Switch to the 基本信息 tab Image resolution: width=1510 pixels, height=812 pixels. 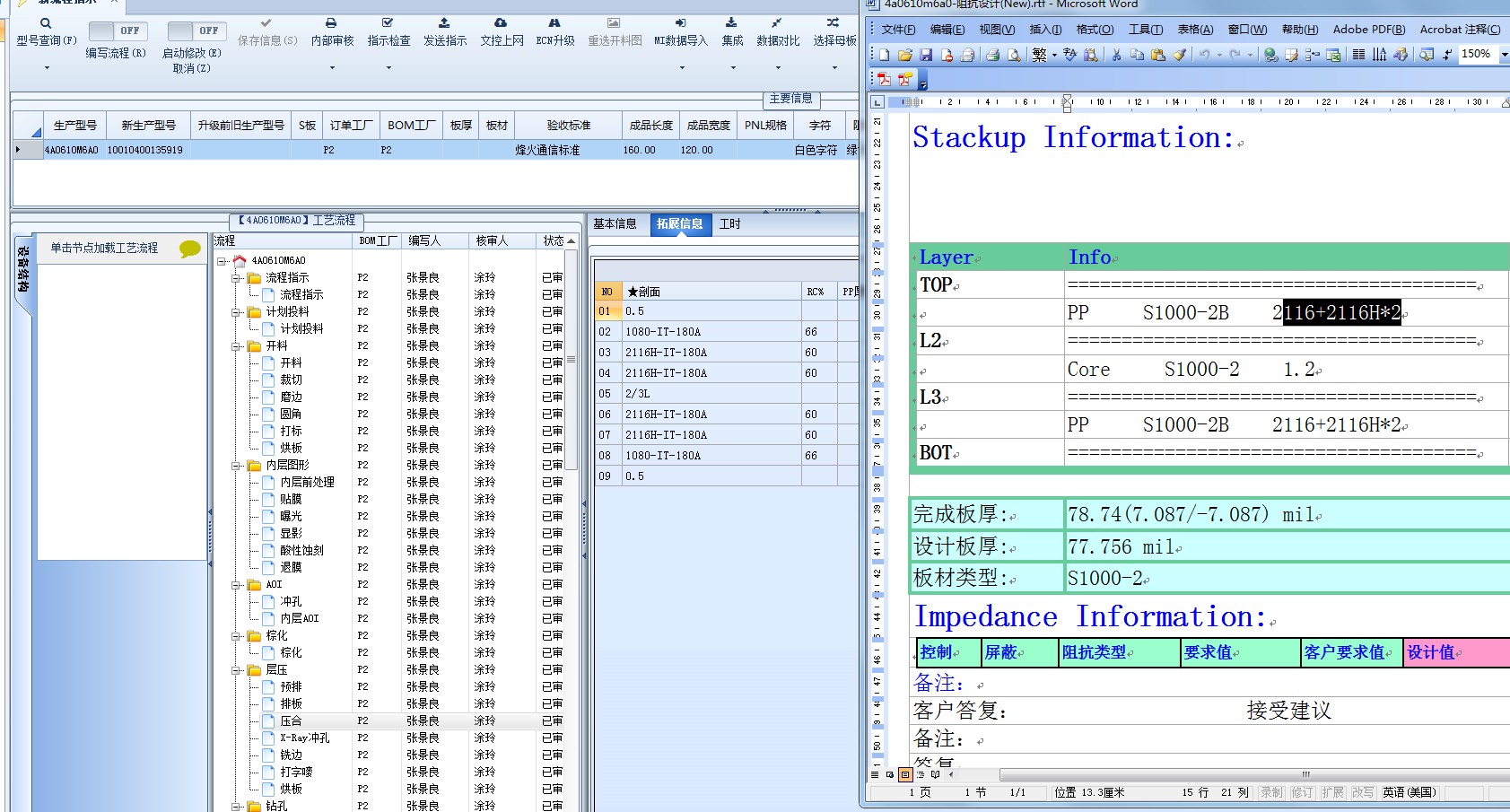(615, 224)
